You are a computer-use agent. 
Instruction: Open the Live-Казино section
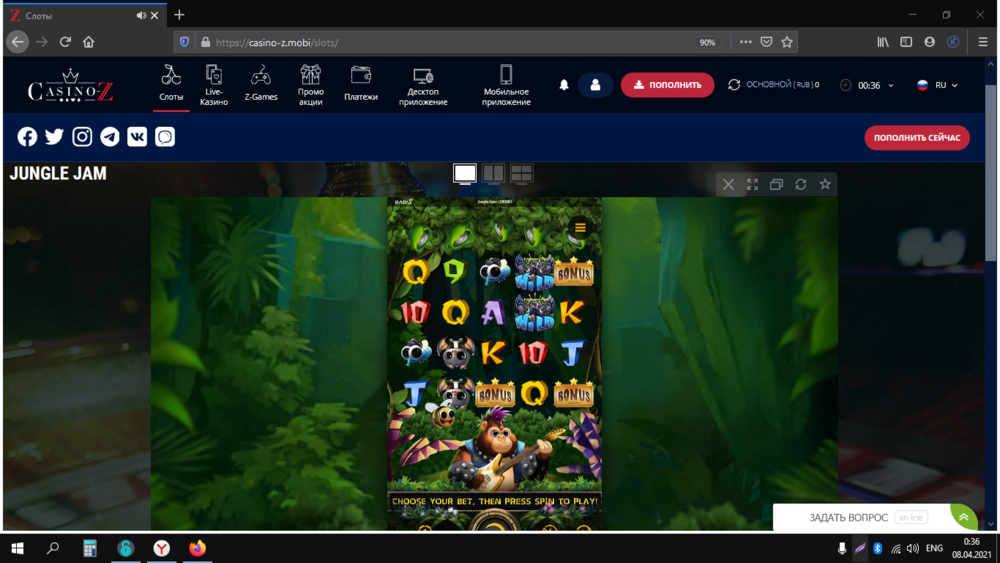point(214,84)
